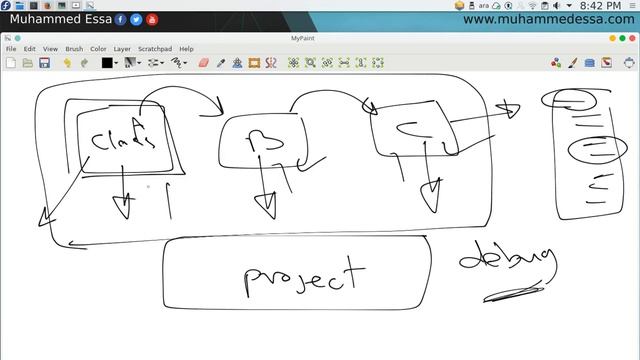The height and width of the screenshot is (360, 640).
Task: Open the color palette panel with colored dots icon
Action: (x=556, y=63)
